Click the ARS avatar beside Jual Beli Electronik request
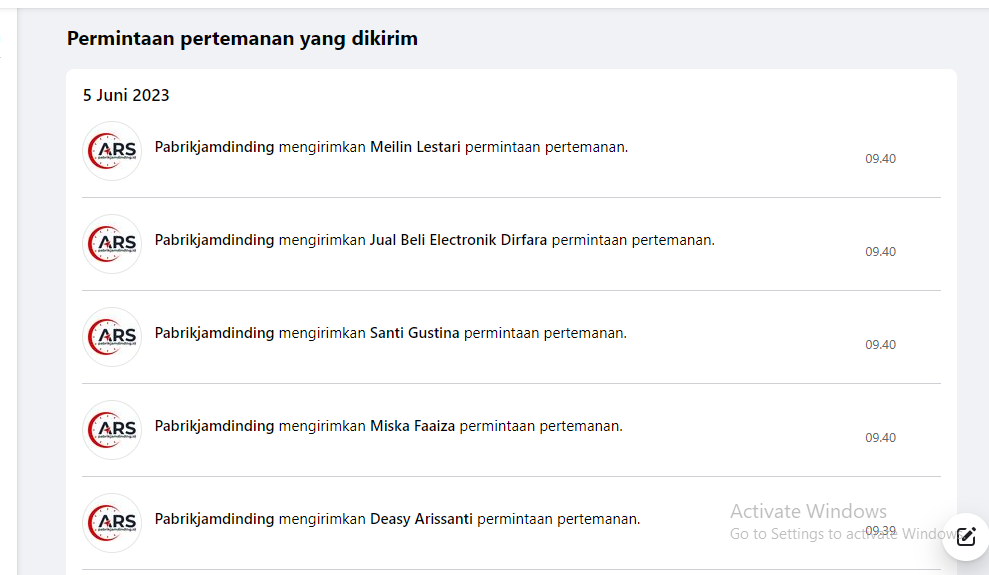The height and width of the screenshot is (575, 989). (112, 244)
